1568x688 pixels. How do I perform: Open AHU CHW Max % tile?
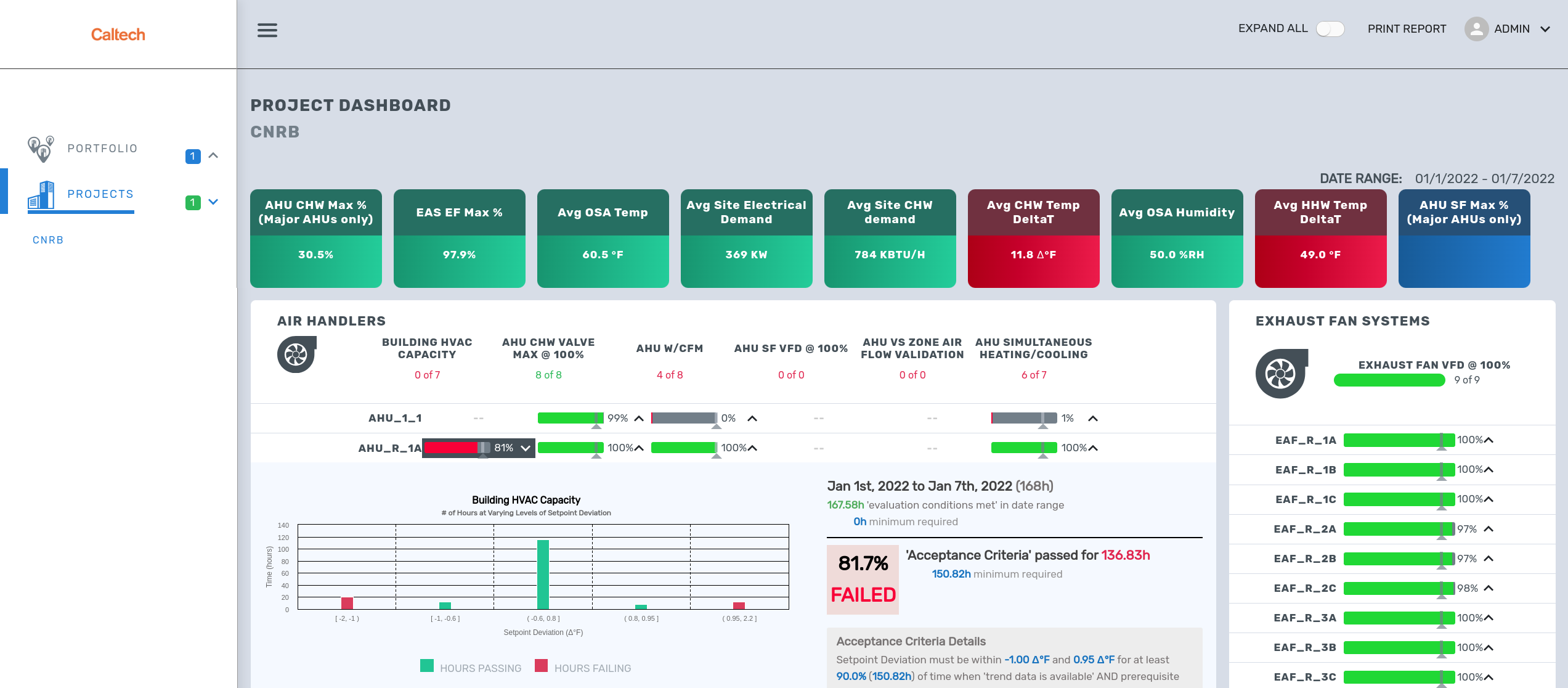point(316,239)
